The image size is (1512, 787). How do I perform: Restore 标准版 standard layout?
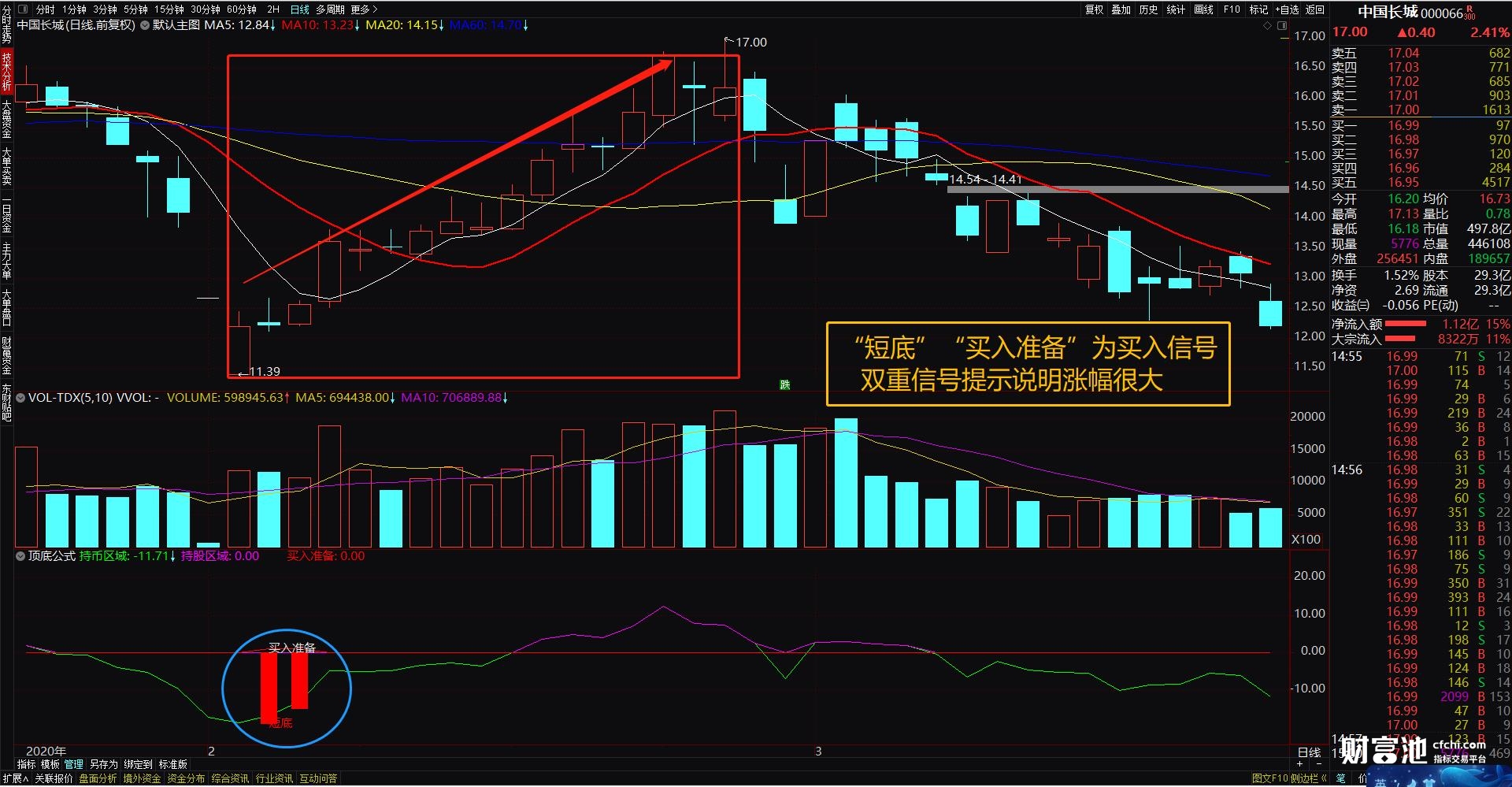pyautogui.click(x=172, y=764)
